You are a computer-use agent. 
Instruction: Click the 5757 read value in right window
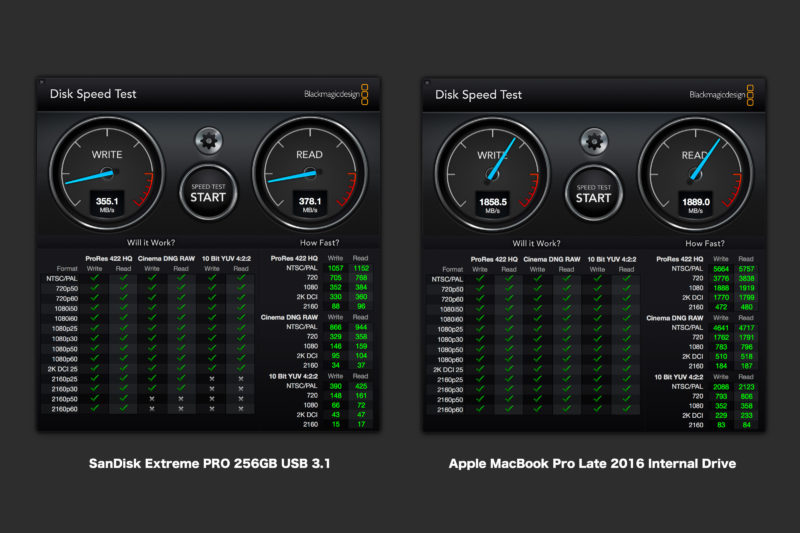(x=745, y=269)
